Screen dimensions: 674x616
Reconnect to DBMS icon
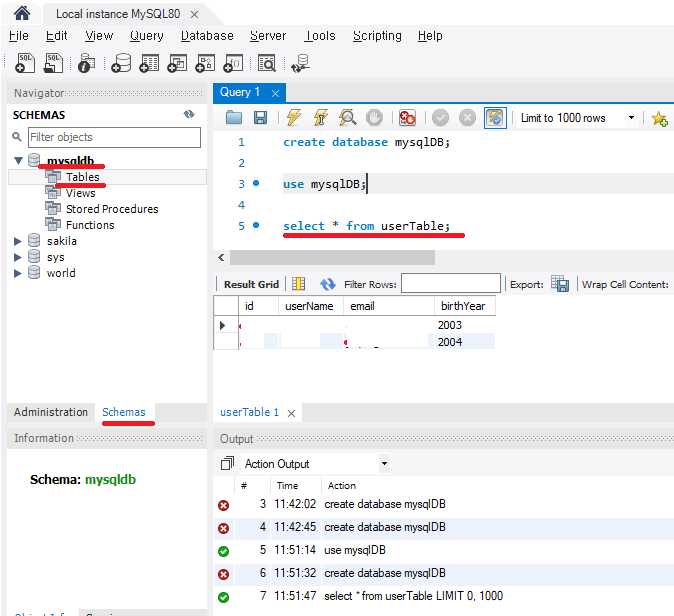(300, 63)
